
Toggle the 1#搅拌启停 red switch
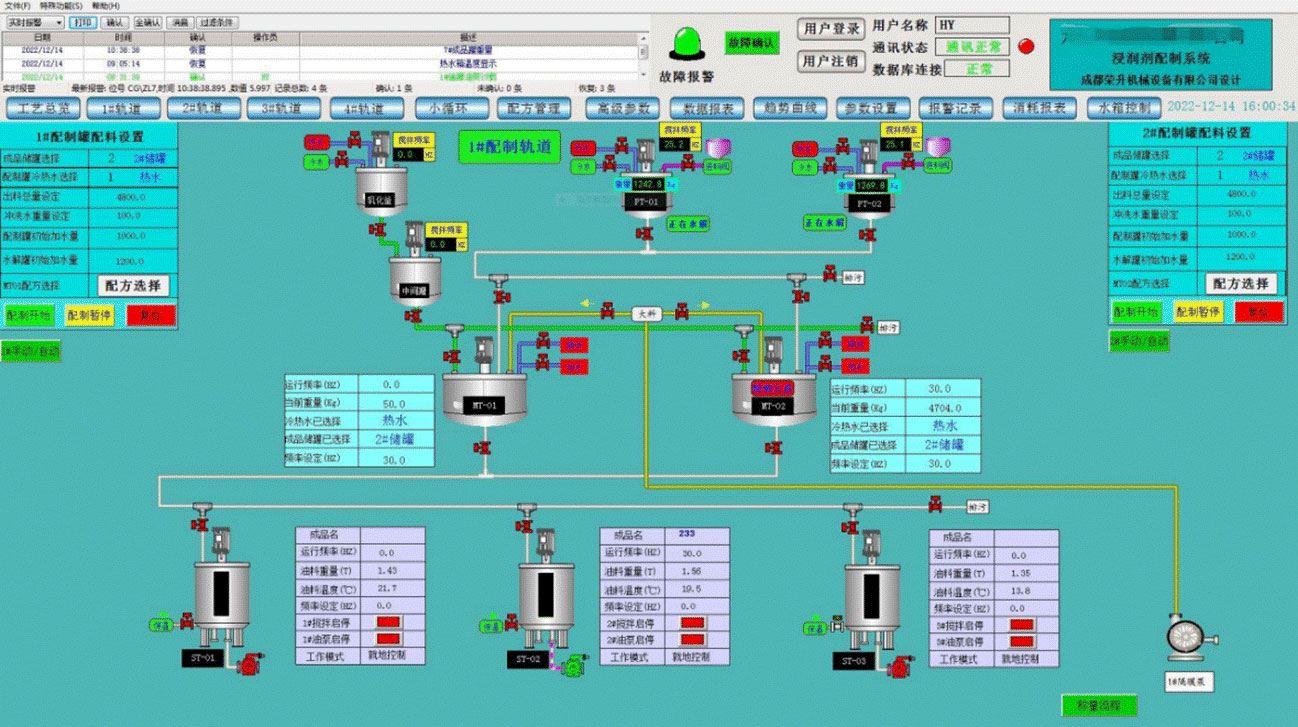click(x=388, y=623)
